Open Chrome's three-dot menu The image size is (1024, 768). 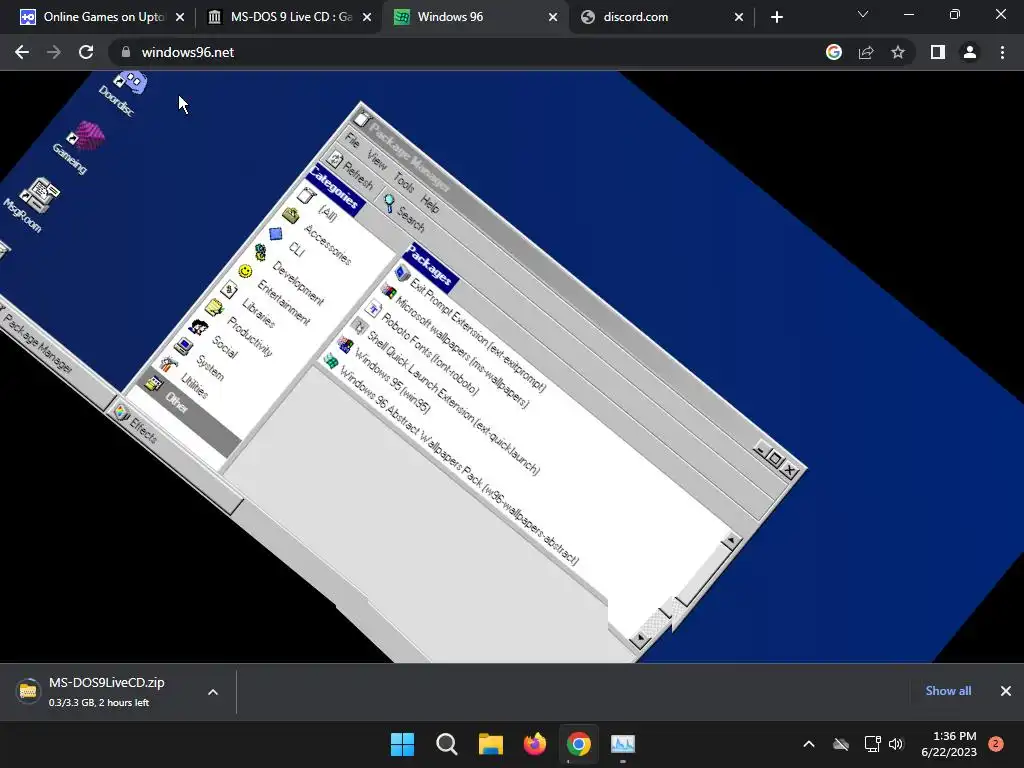pos(1002,52)
